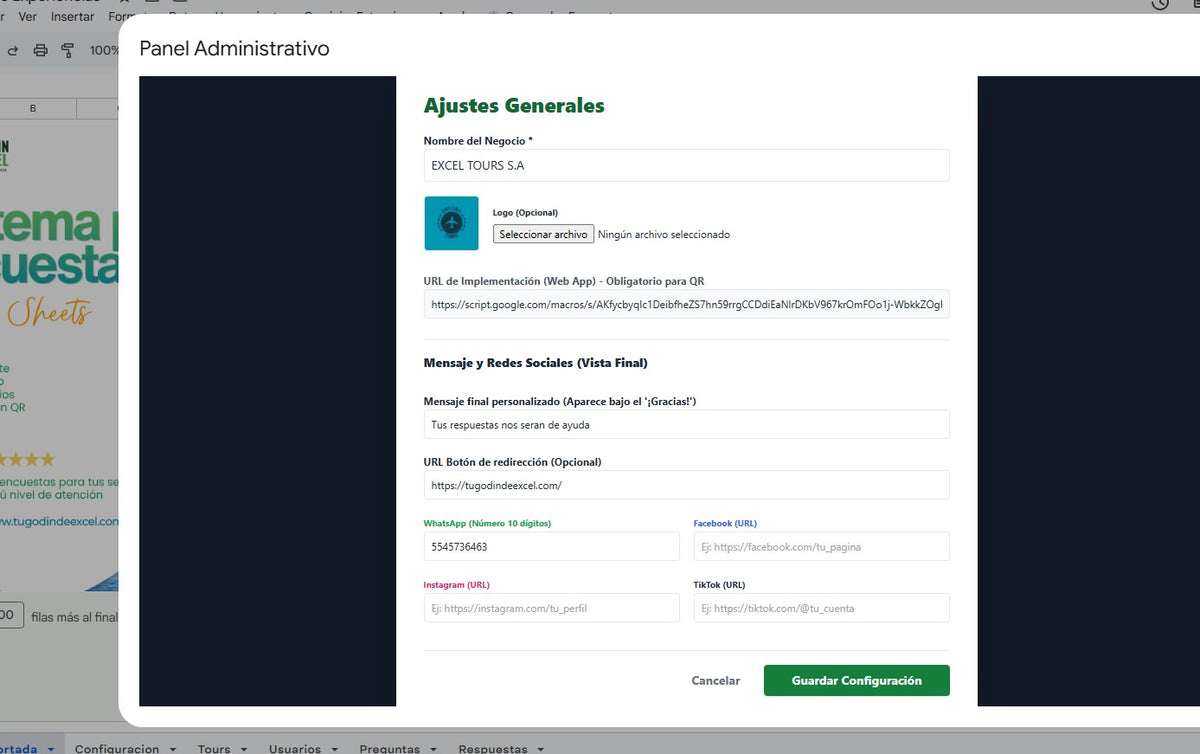Click the rows-to-add number box

coord(10,616)
